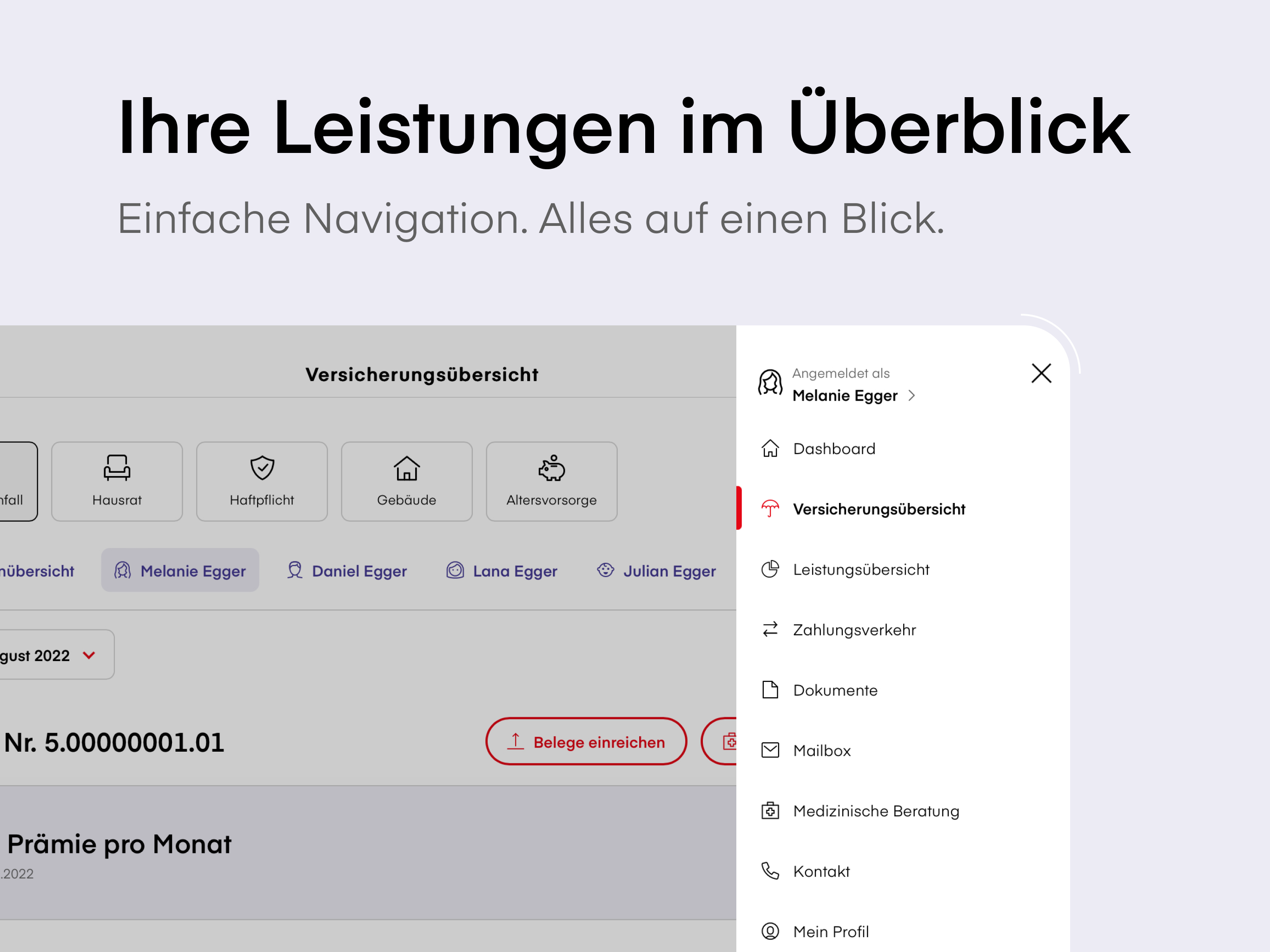
Task: Select the Haftpflicht shield icon
Action: point(262,467)
